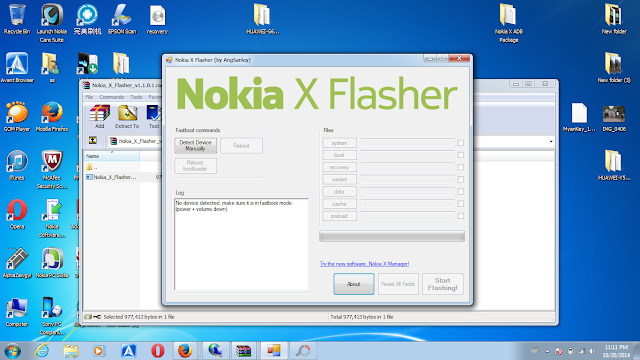The height and width of the screenshot is (360, 640).
Task: Launch Nokia PC Suite desktop shortcut
Action: click(52, 263)
